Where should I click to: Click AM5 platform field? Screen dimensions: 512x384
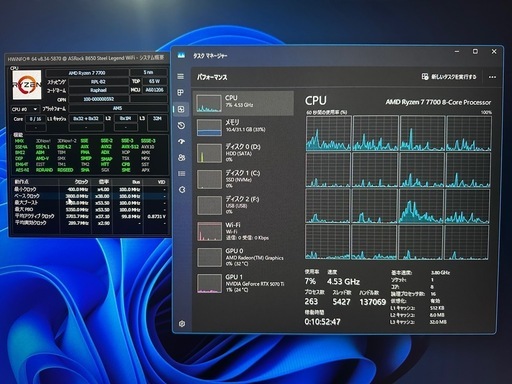coord(117,108)
